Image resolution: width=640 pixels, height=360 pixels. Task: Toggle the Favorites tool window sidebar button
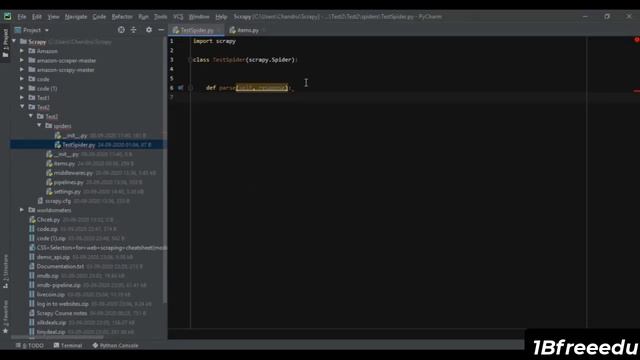click(5, 317)
